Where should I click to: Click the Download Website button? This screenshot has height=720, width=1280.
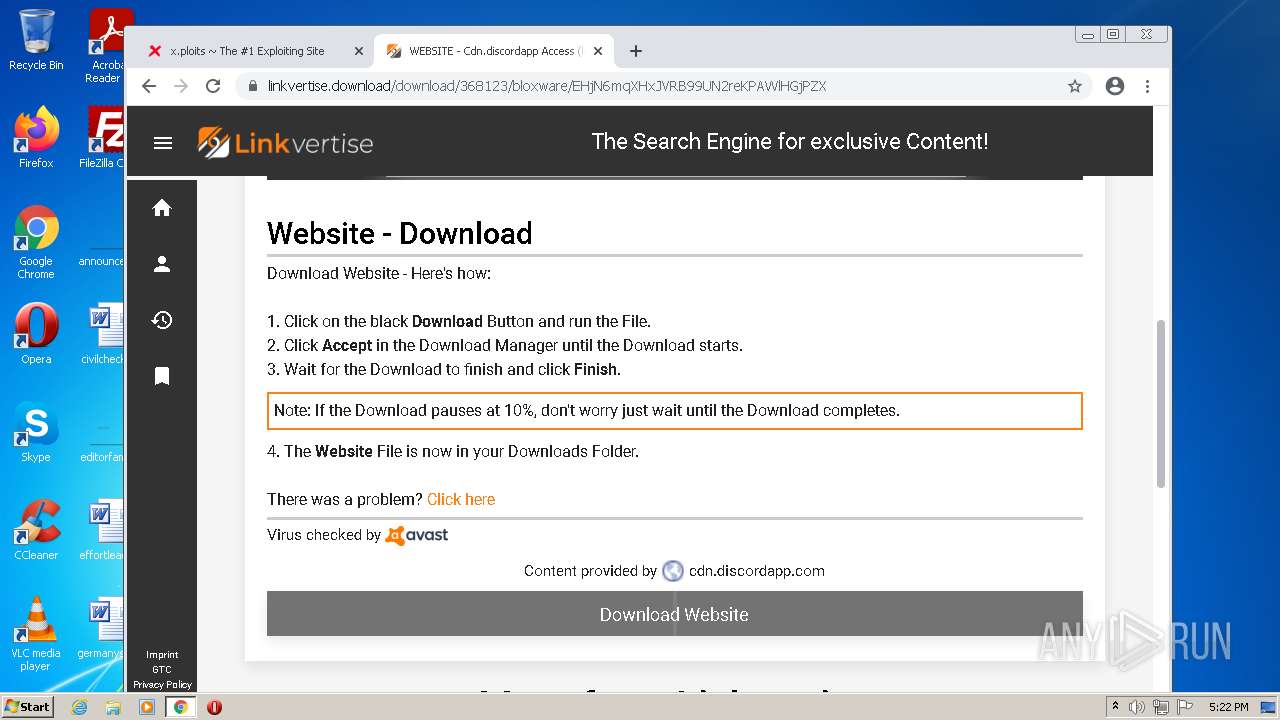[674, 614]
